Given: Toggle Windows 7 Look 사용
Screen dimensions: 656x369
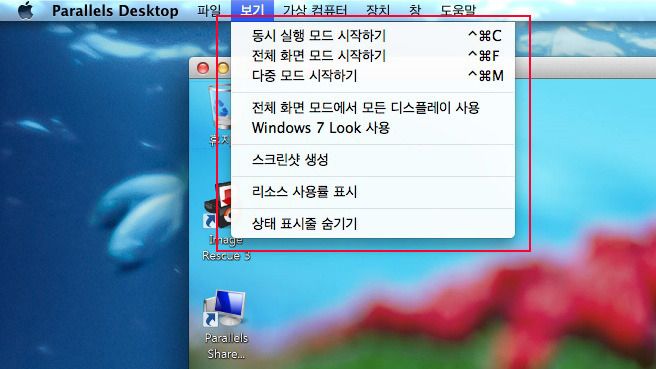Looking at the screenshot, I should pos(373,128).
